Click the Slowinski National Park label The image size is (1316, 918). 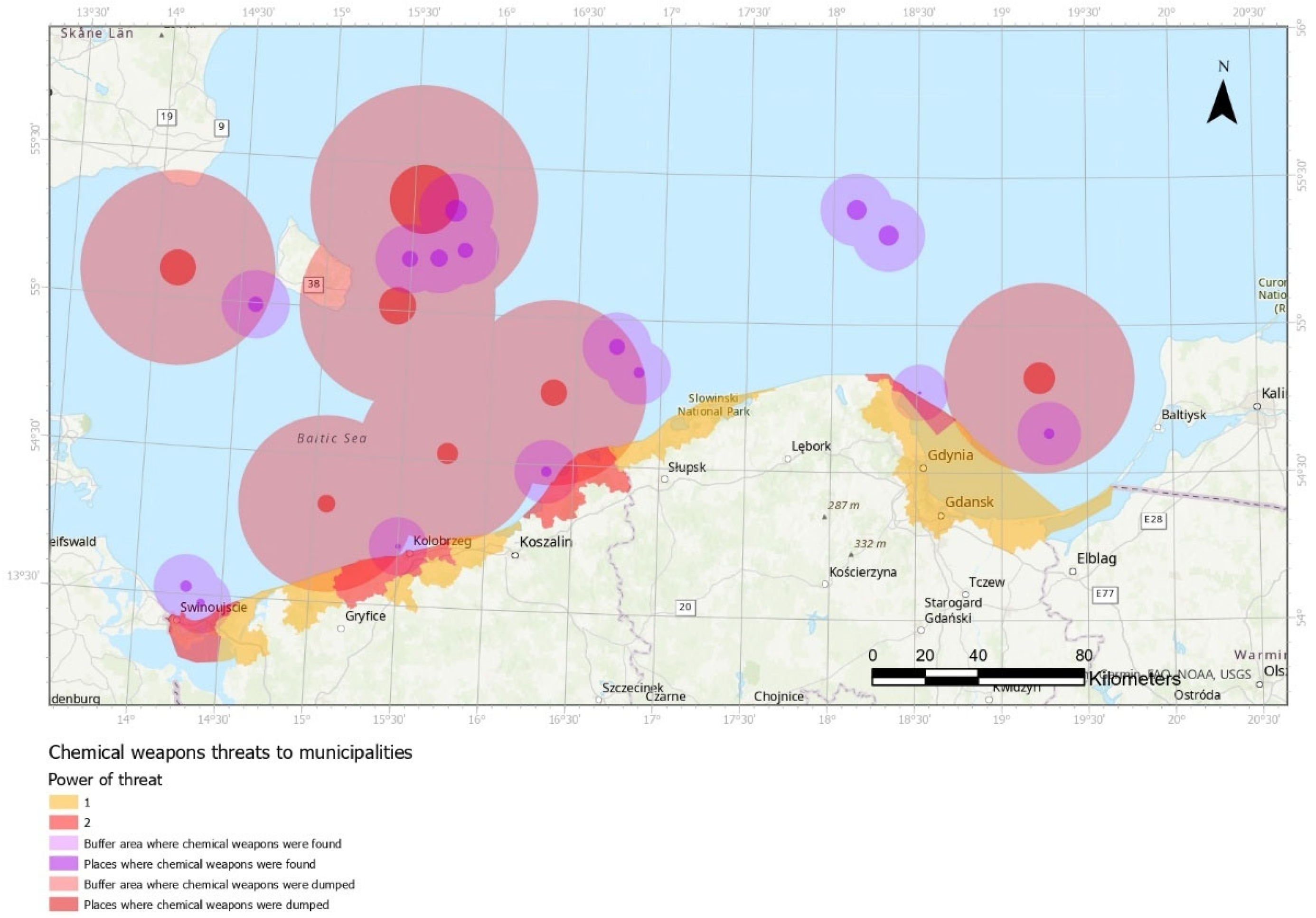pos(713,405)
